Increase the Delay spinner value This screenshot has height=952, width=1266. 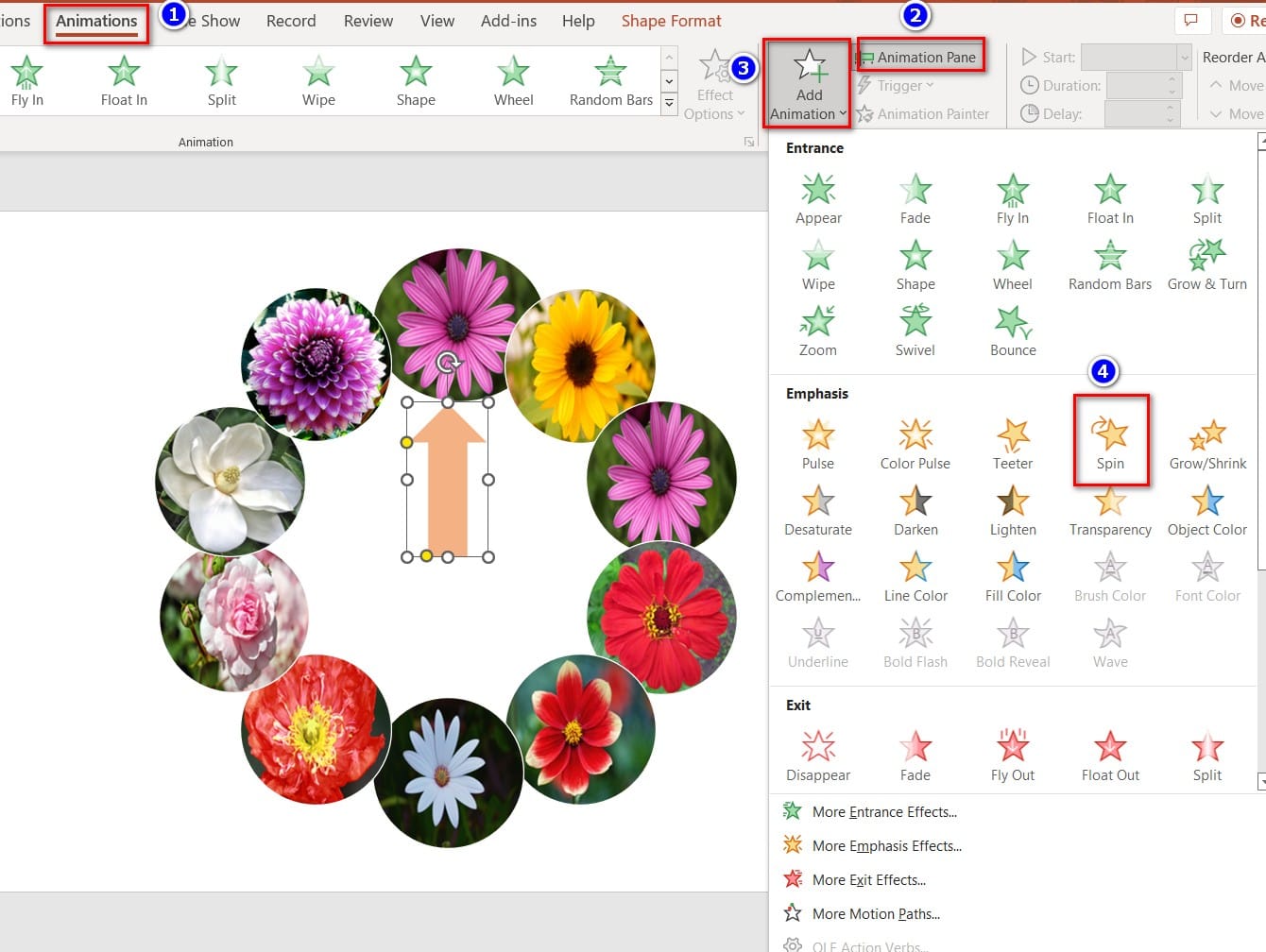click(x=1172, y=109)
